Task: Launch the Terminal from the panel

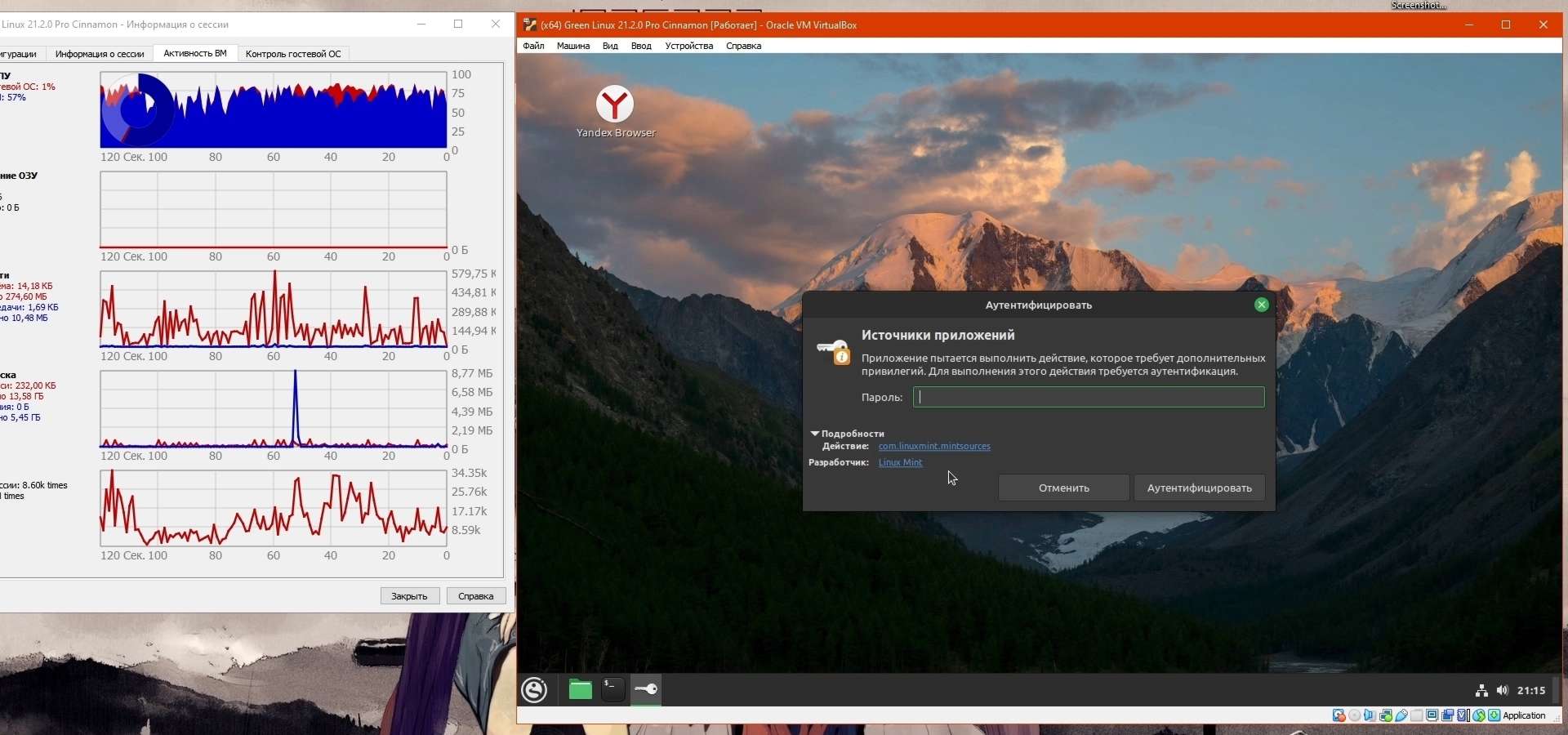Action: [612, 690]
